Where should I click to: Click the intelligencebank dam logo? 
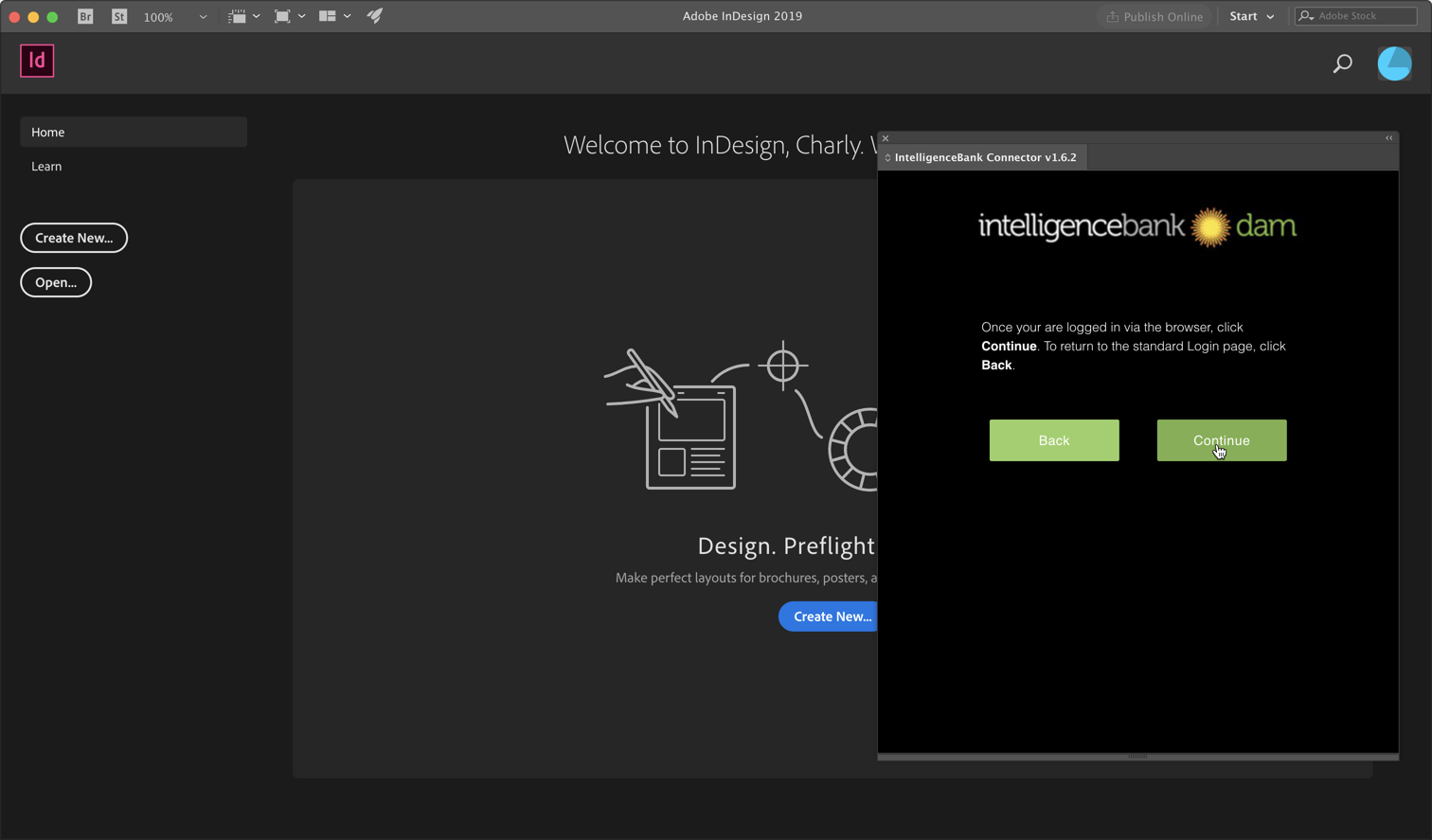click(x=1137, y=227)
